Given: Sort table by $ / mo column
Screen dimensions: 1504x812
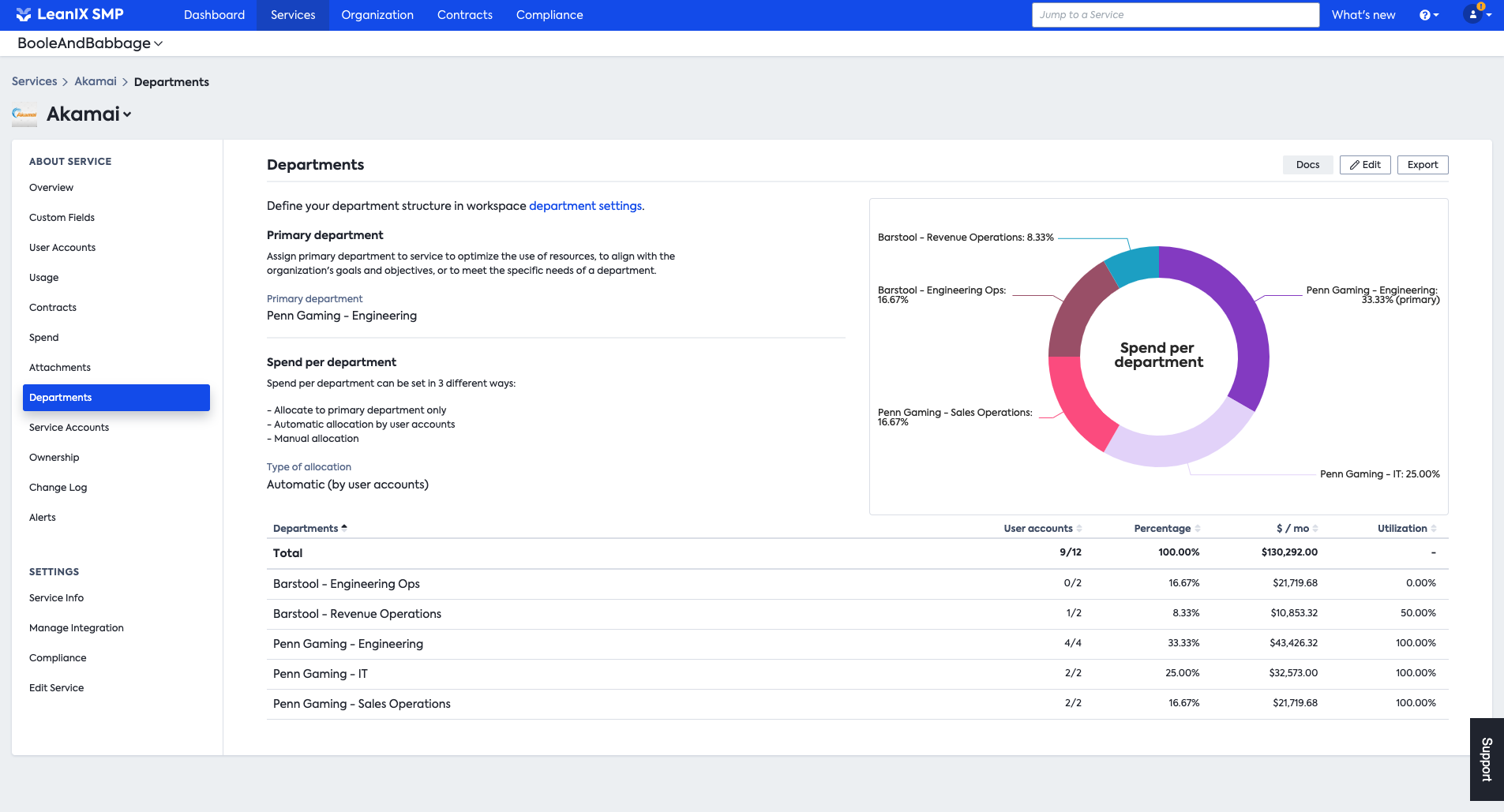Looking at the screenshot, I should (1297, 528).
